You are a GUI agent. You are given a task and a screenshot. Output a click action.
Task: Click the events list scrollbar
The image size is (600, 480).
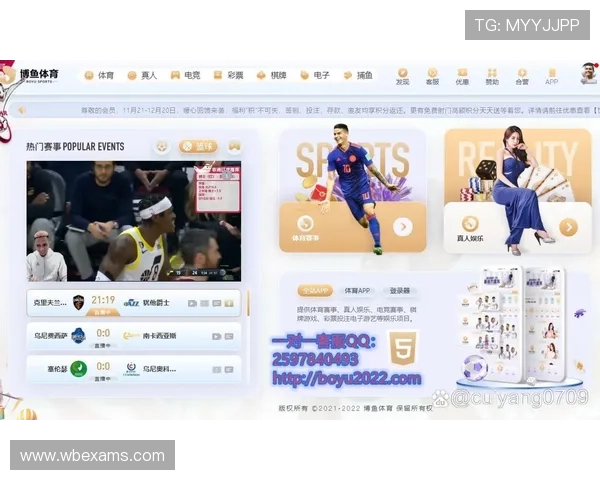249,305
